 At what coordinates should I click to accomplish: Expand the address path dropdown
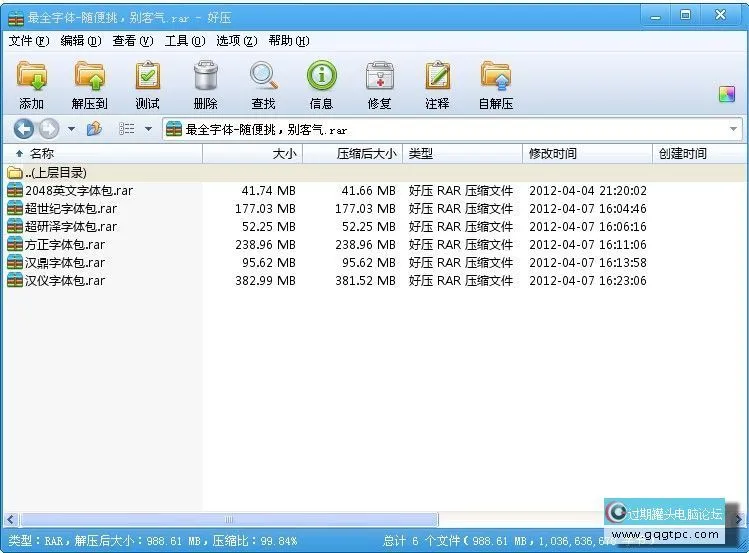(733, 129)
